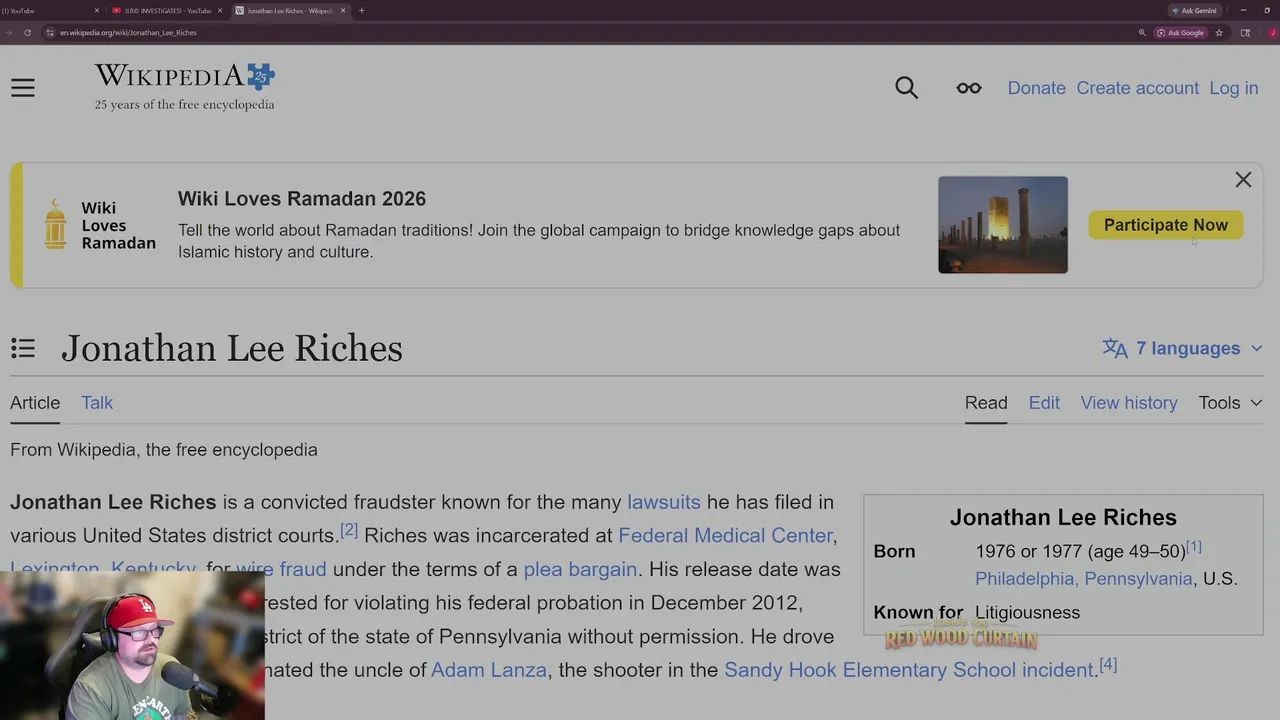
Task: Click Log in
Action: coord(1233,88)
